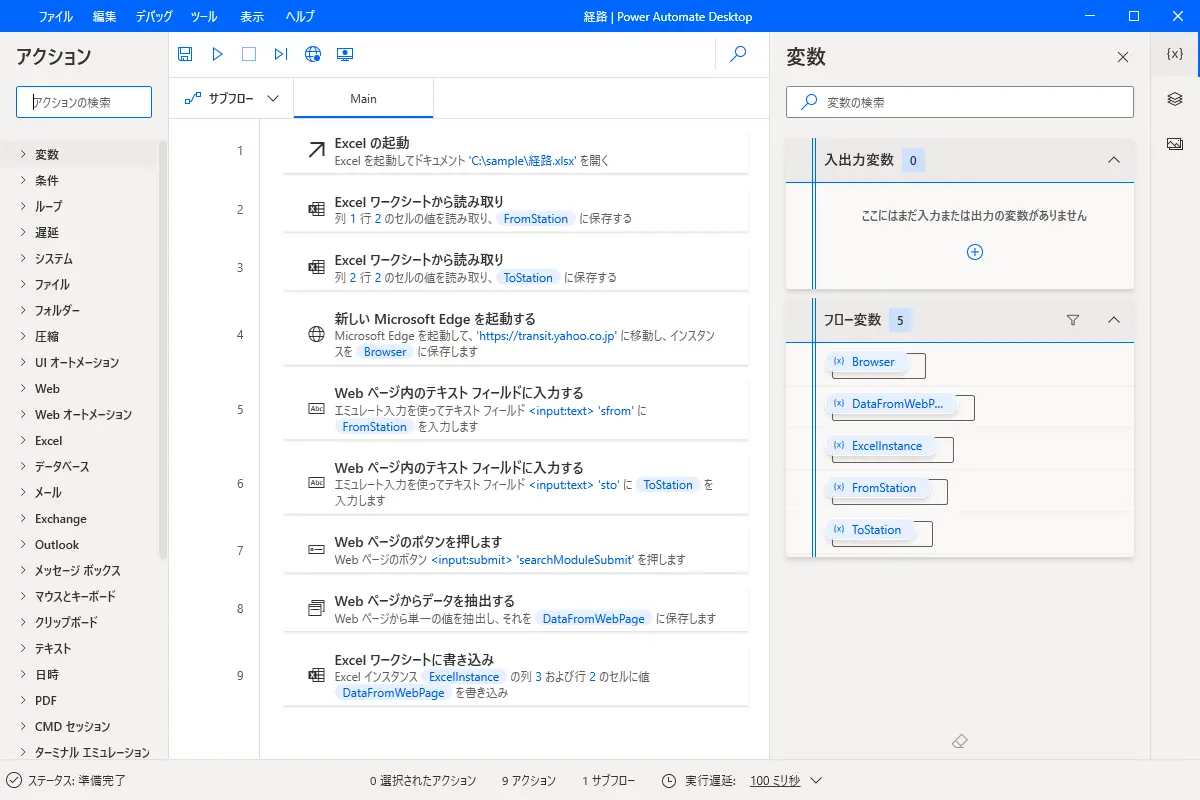
Task: Expand the 条件 action group
Action: pos(24,181)
